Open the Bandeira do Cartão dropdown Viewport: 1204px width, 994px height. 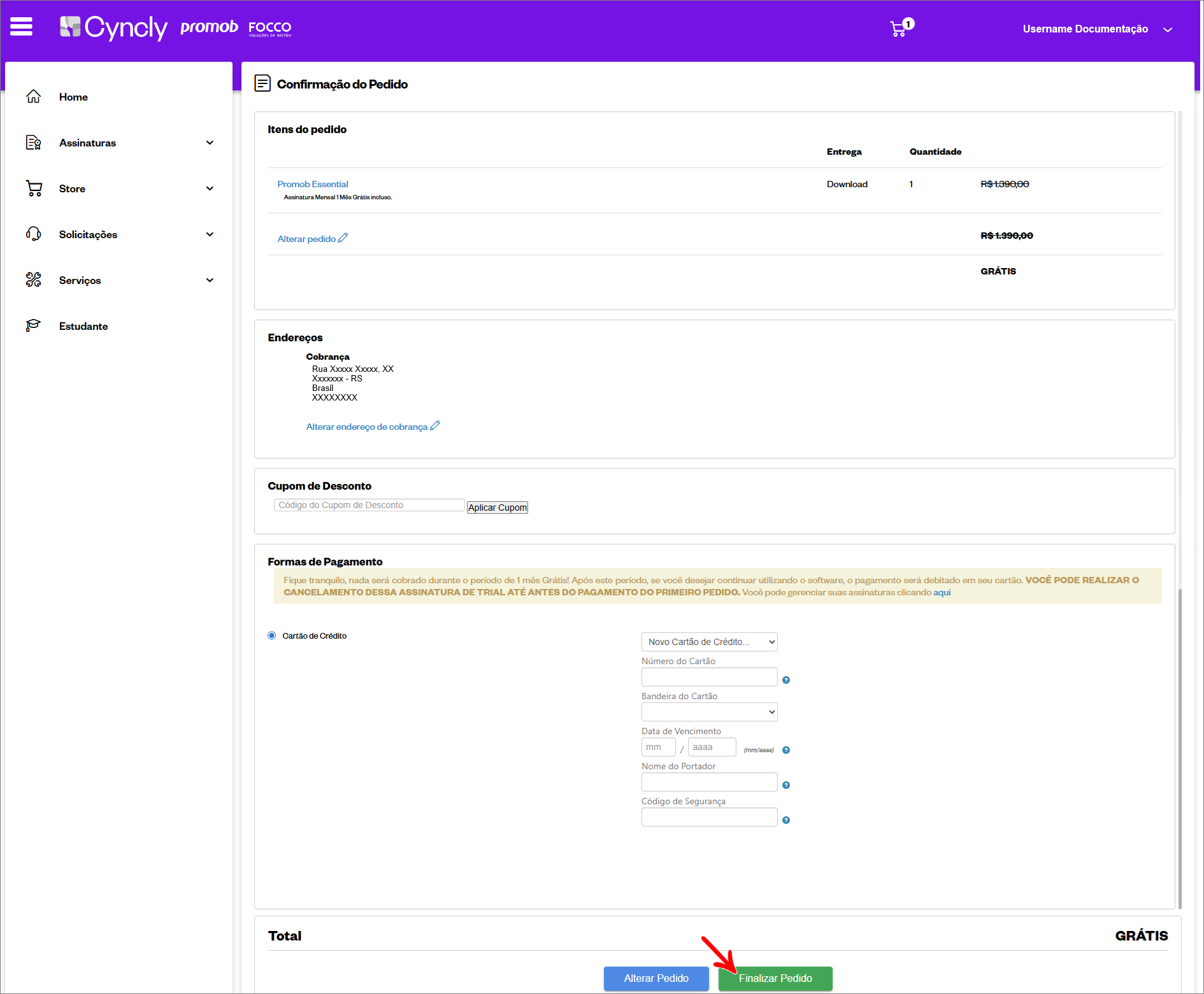[x=709, y=712]
